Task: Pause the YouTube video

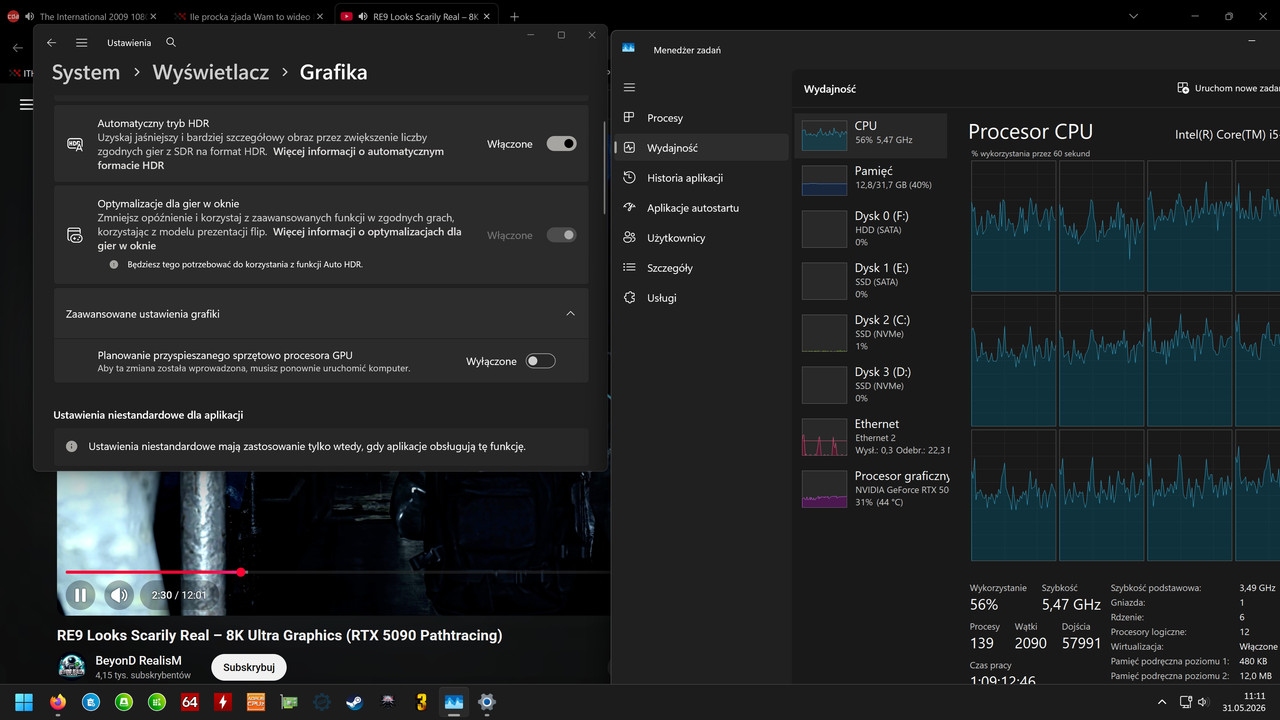Action: point(80,595)
